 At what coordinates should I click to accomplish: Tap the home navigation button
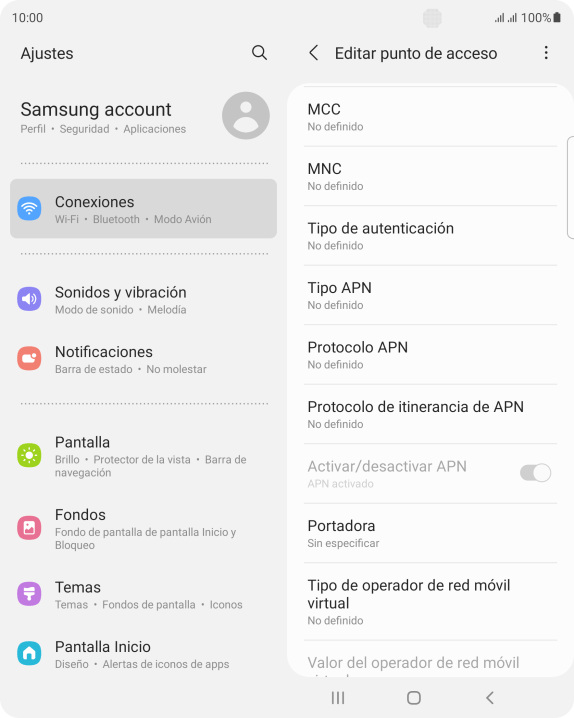414,698
